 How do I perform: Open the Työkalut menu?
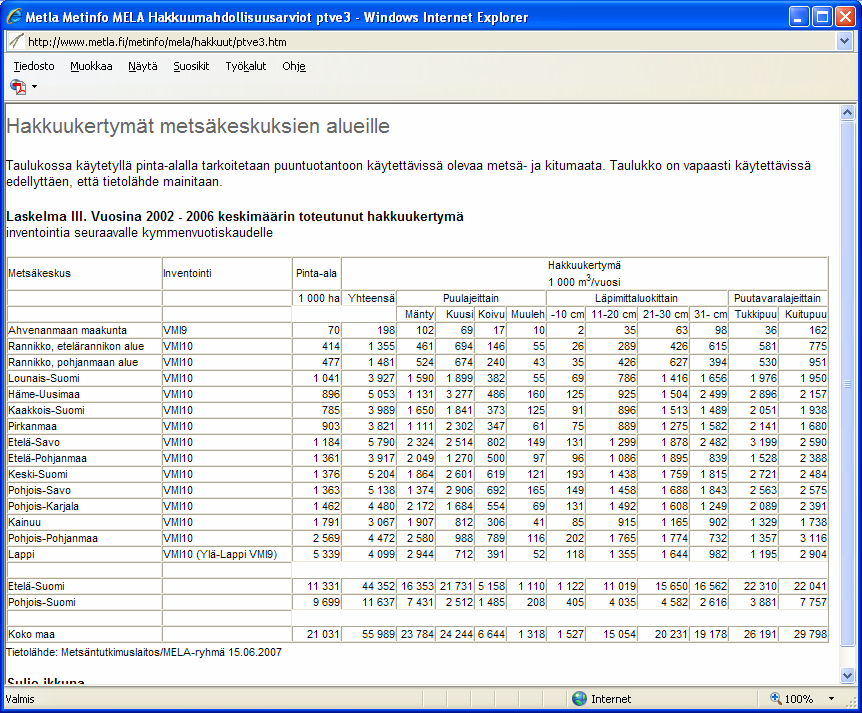tap(246, 67)
